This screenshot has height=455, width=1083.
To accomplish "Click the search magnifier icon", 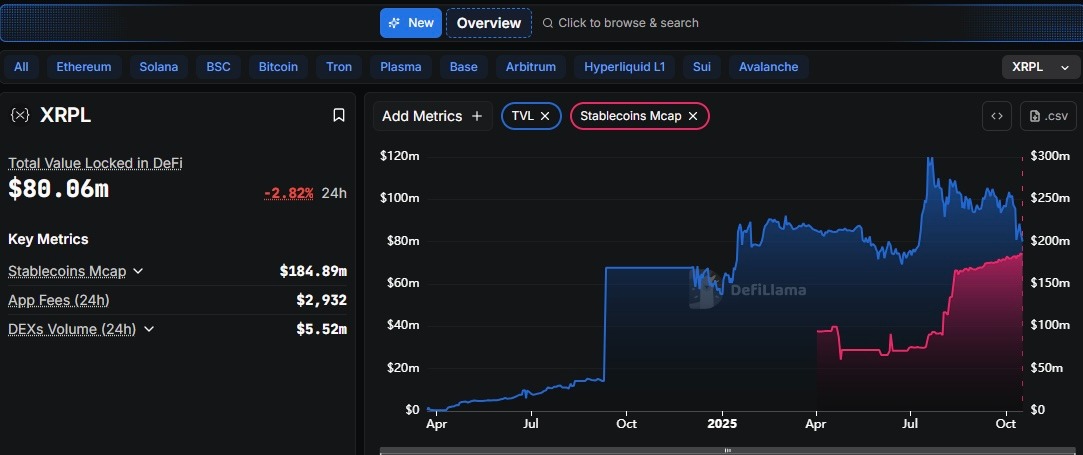I will coord(547,23).
